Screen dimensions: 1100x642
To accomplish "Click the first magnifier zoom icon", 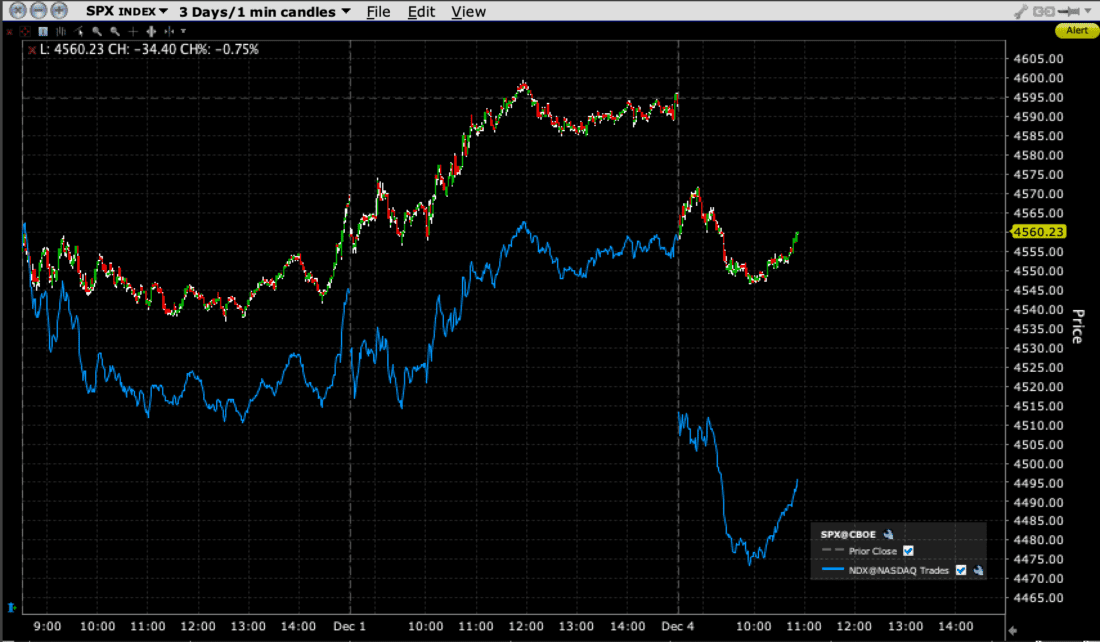I will (97, 32).
